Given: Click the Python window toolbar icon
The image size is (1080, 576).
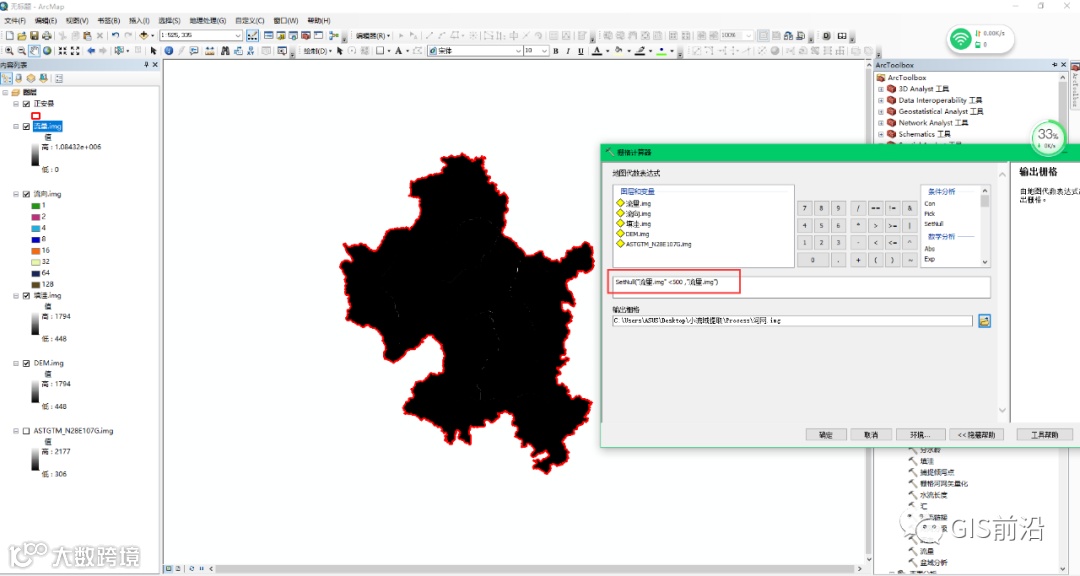Looking at the screenshot, I should (x=318, y=35).
